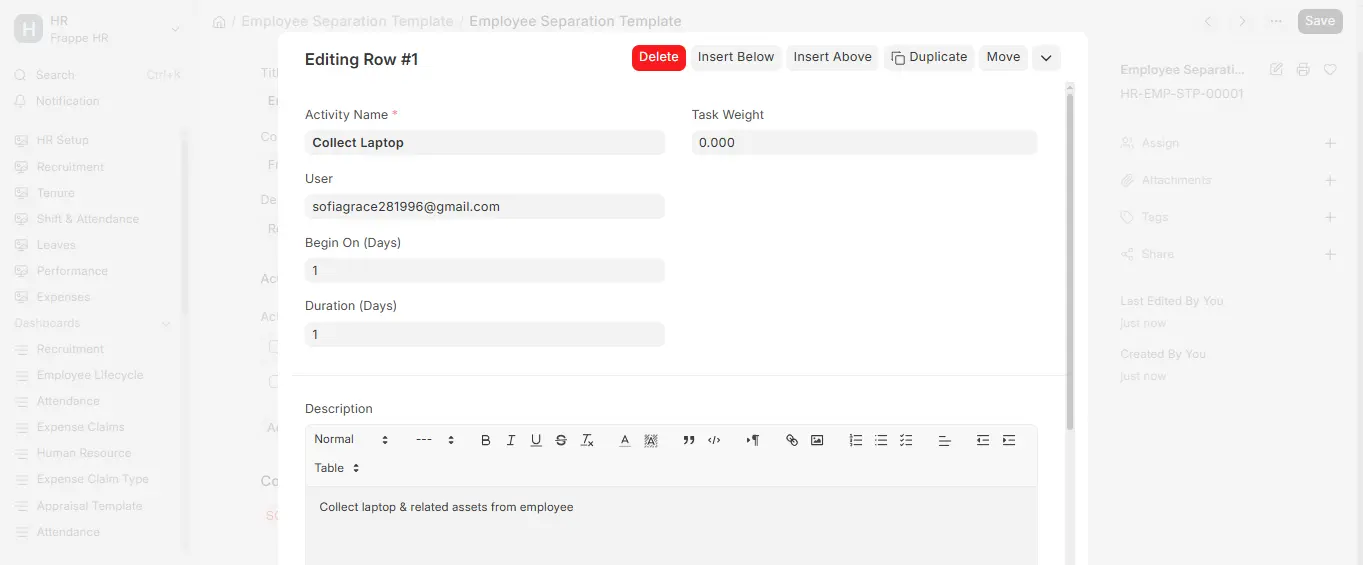Viewport: 1363px width, 565px height.
Task: Open Performance in the sidebar
Action: click(x=72, y=271)
